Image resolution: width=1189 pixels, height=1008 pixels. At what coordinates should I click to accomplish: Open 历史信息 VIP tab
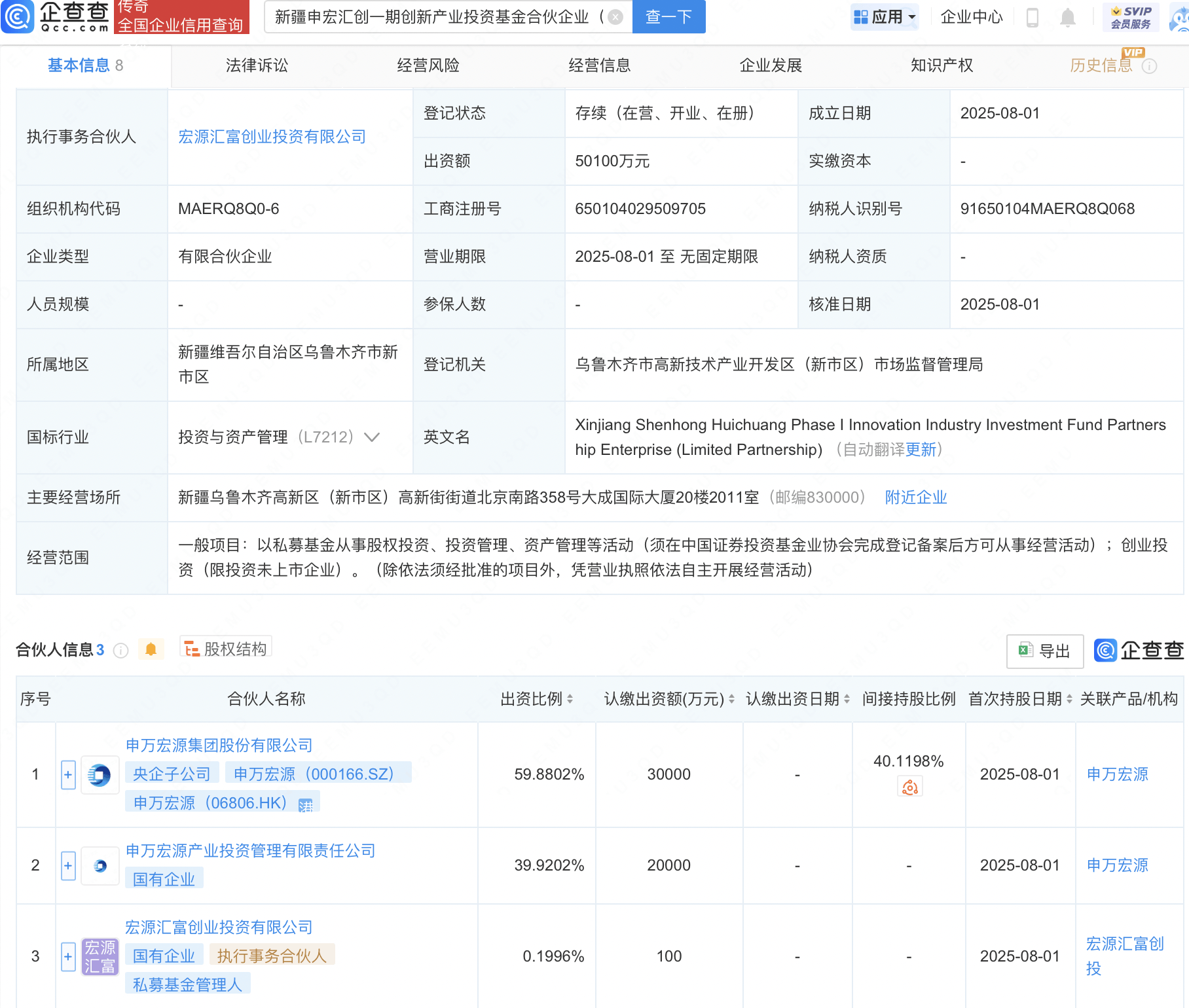[1101, 65]
